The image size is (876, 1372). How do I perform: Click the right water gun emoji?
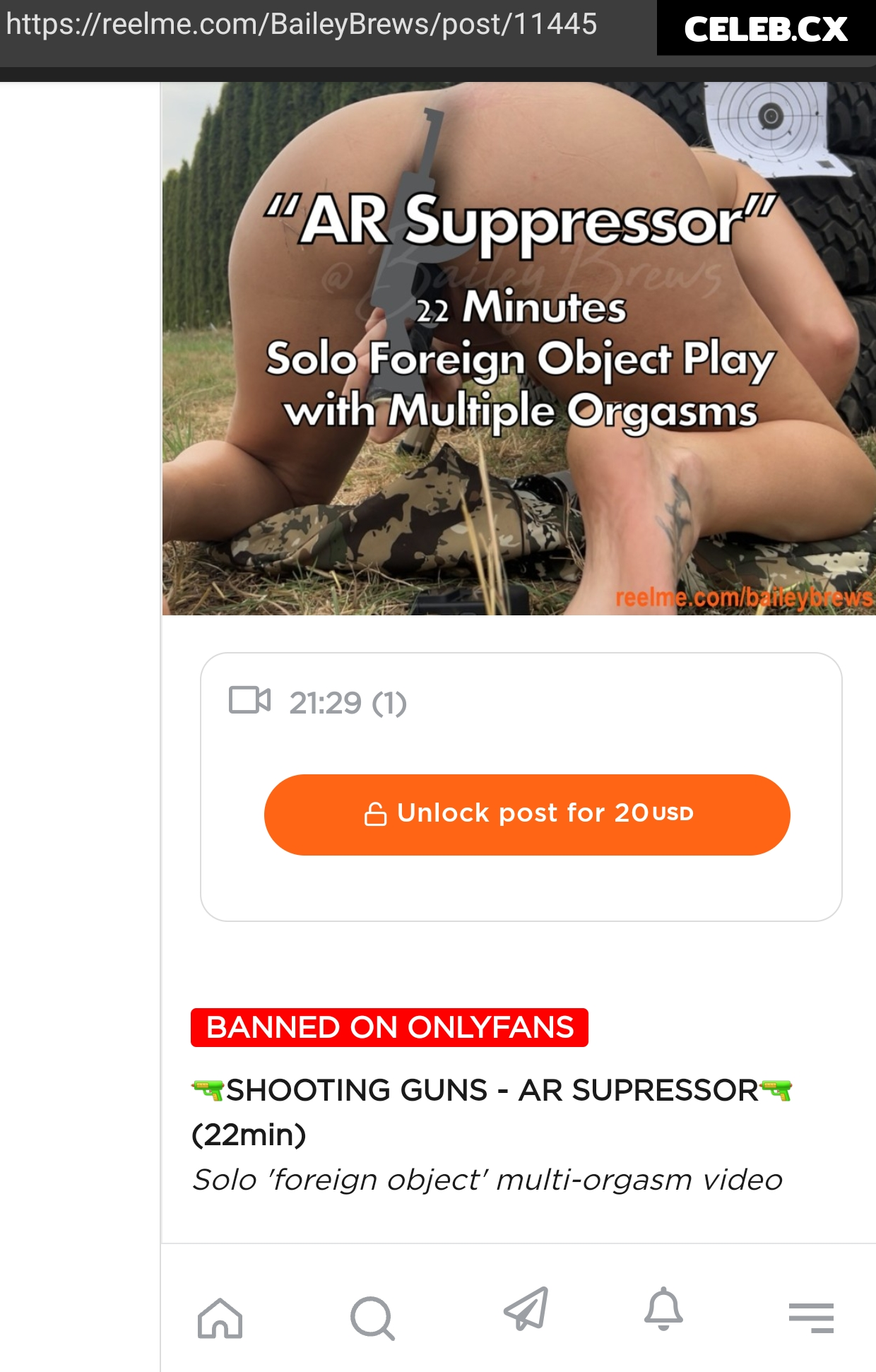tap(776, 1090)
